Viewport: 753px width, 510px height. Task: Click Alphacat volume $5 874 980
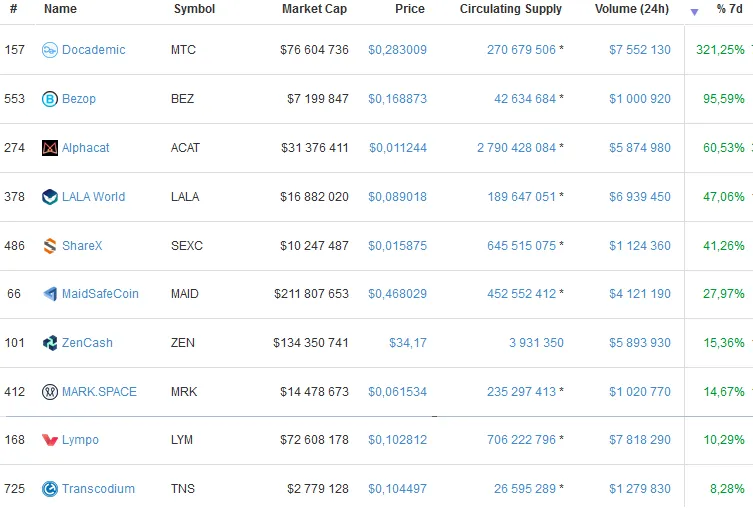tap(640, 148)
